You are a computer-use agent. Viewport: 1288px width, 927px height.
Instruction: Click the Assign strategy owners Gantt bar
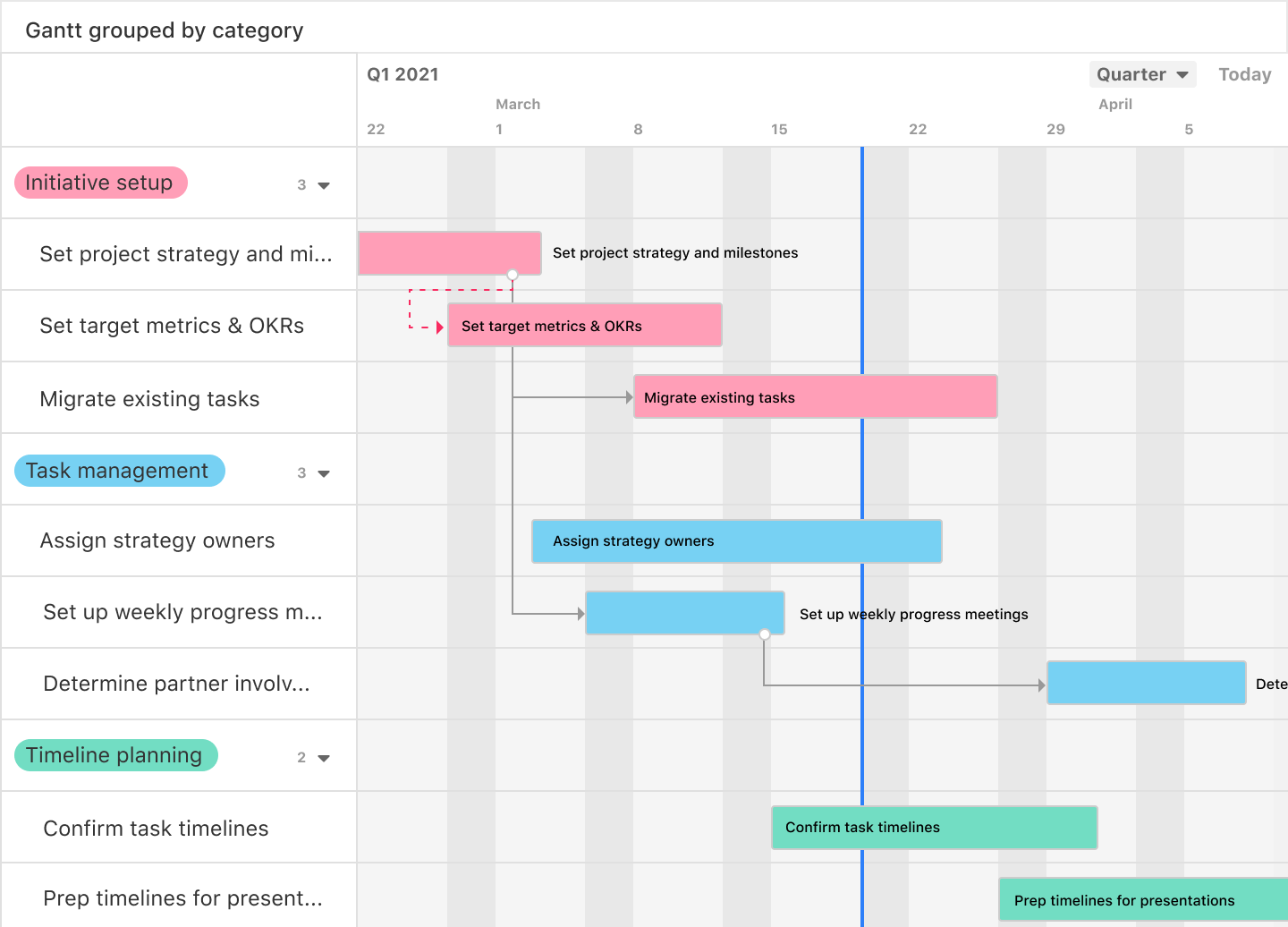tap(736, 541)
